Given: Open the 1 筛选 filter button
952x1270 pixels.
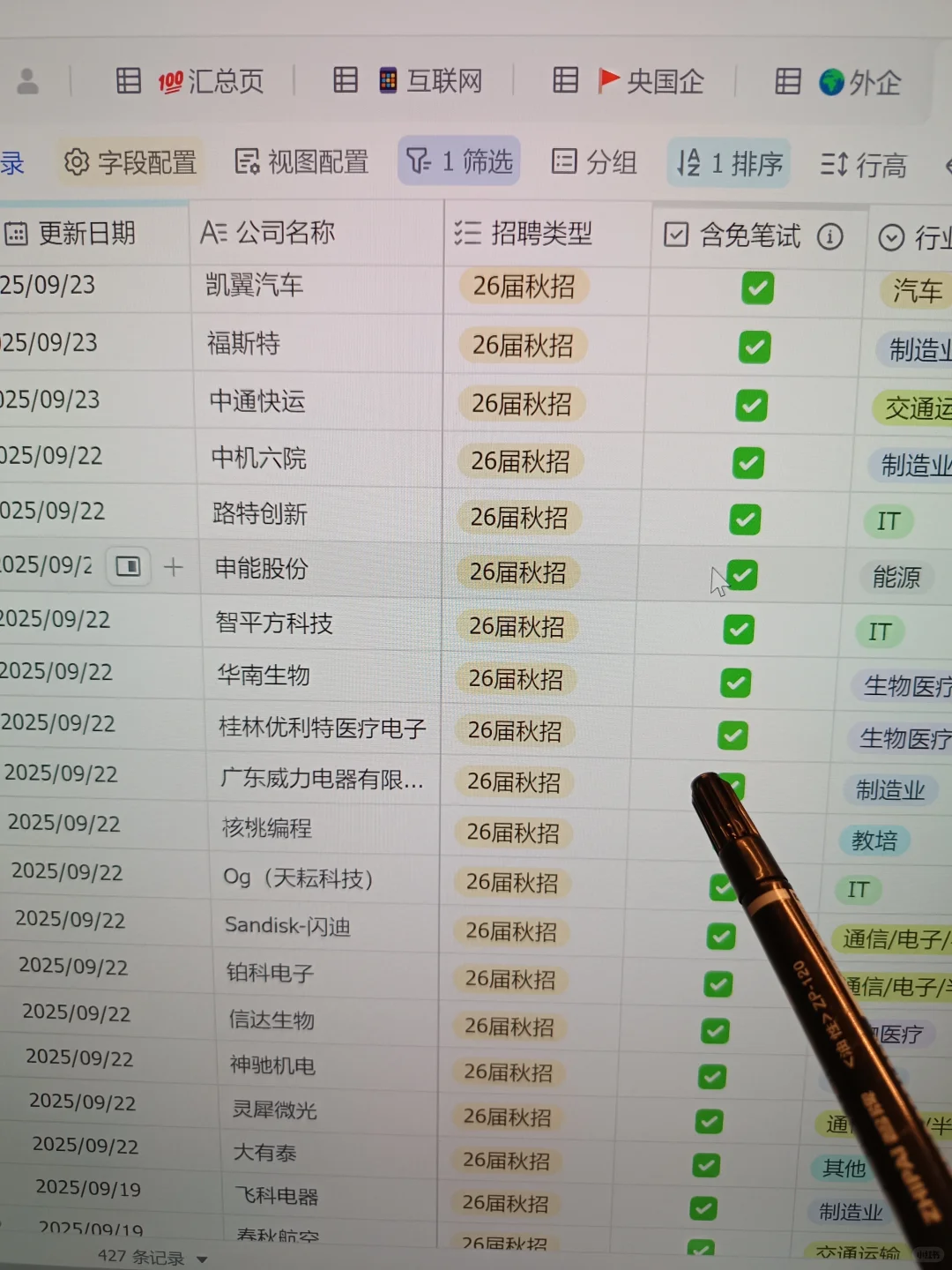Looking at the screenshot, I should [459, 161].
